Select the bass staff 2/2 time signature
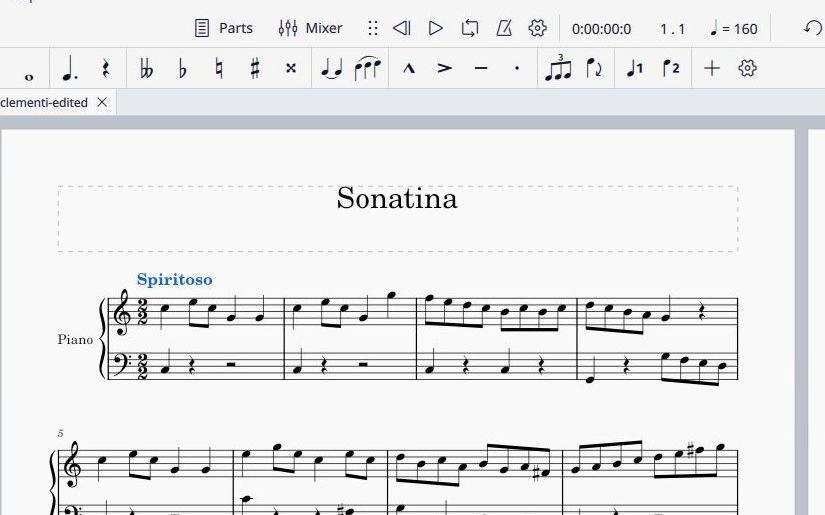This screenshot has height=515, width=825. pos(142,366)
